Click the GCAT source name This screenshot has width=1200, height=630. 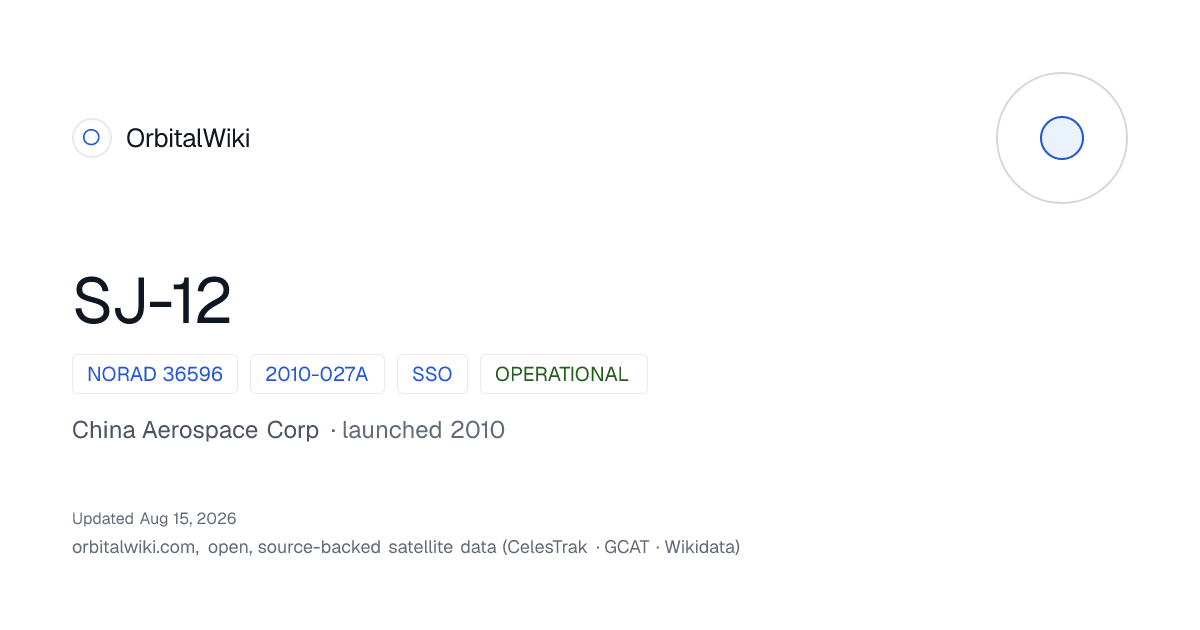pos(627,547)
